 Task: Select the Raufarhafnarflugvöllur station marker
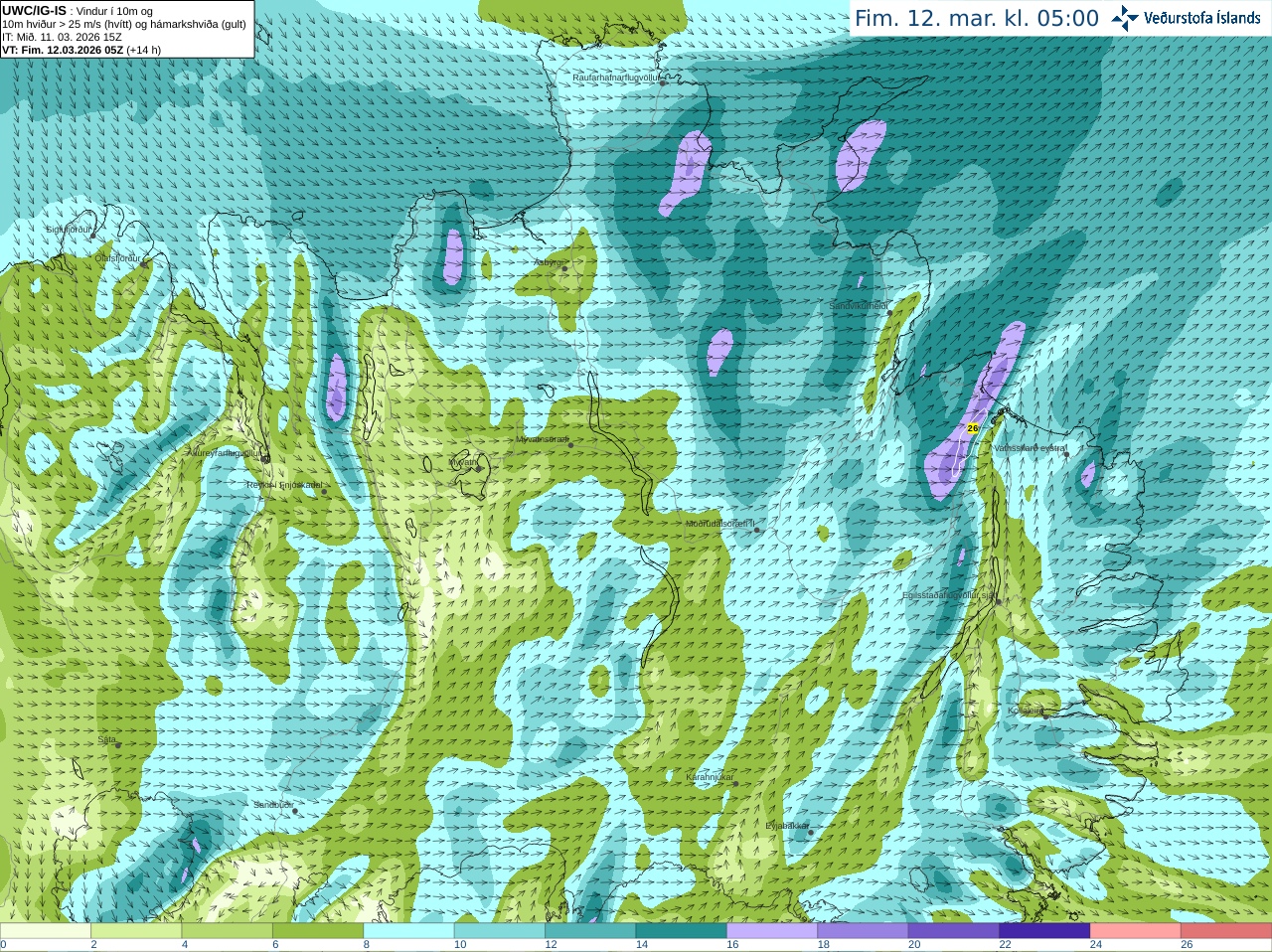click(663, 83)
